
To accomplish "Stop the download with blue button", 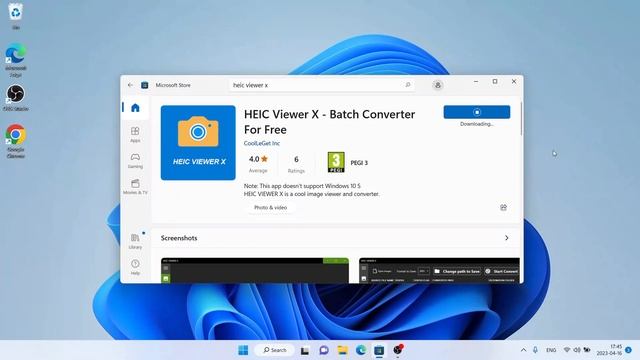I will pos(477,112).
